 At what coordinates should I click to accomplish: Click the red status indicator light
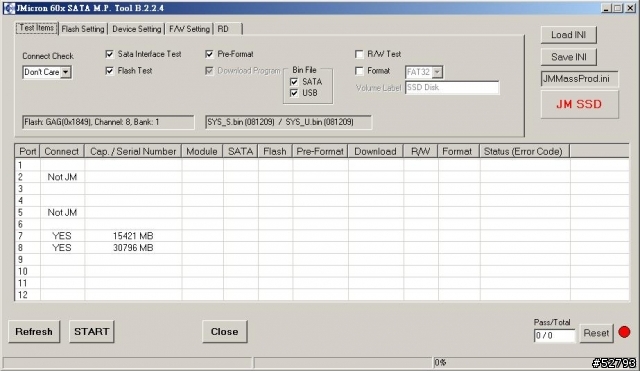tap(624, 332)
